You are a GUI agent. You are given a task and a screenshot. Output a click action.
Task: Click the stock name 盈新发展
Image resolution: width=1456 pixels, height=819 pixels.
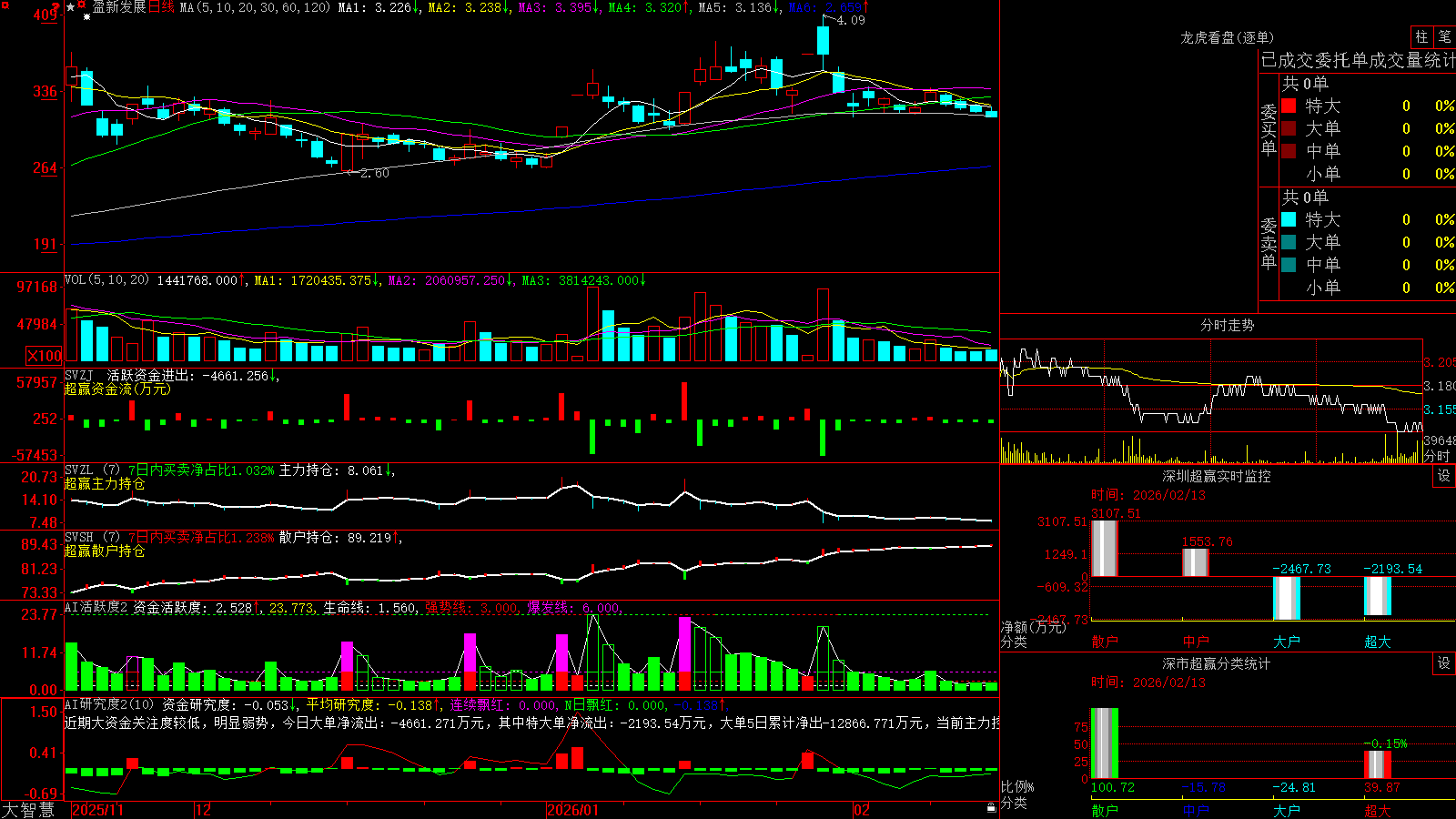tap(119, 7)
